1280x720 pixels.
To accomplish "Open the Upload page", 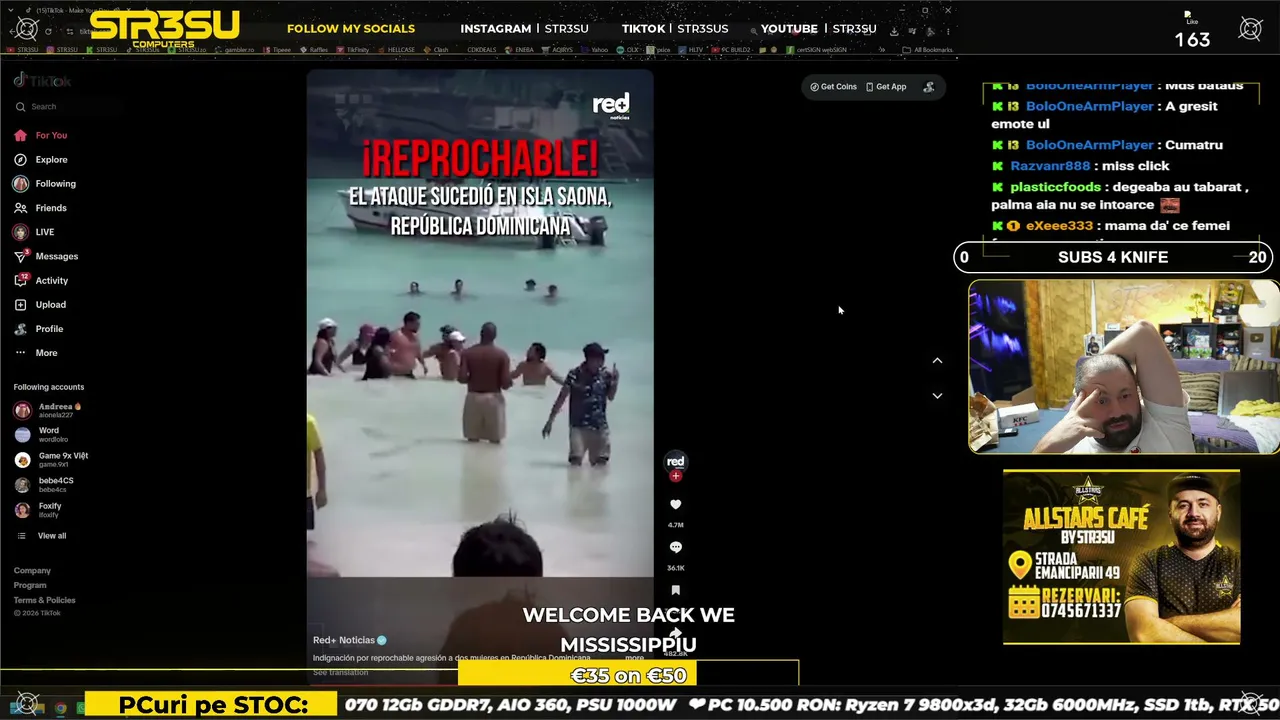I will [40, 305].
